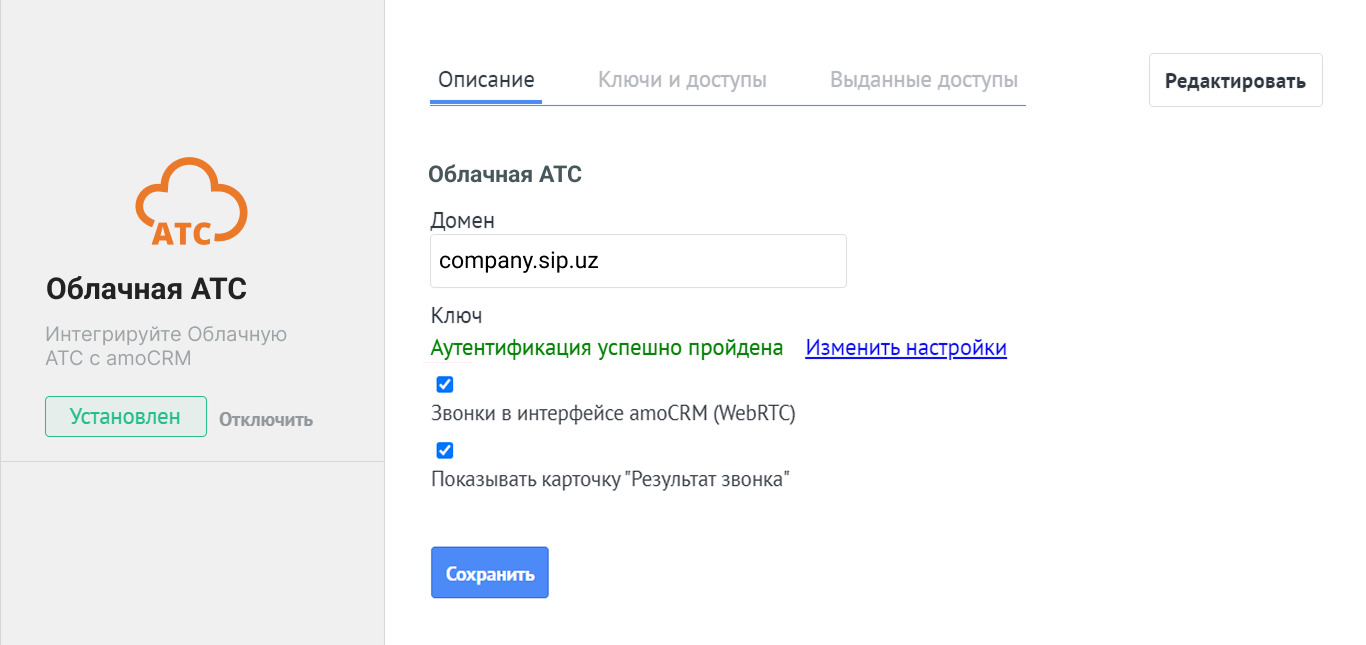Switch to the "Описание" tab
The image size is (1366, 645).
pos(486,80)
